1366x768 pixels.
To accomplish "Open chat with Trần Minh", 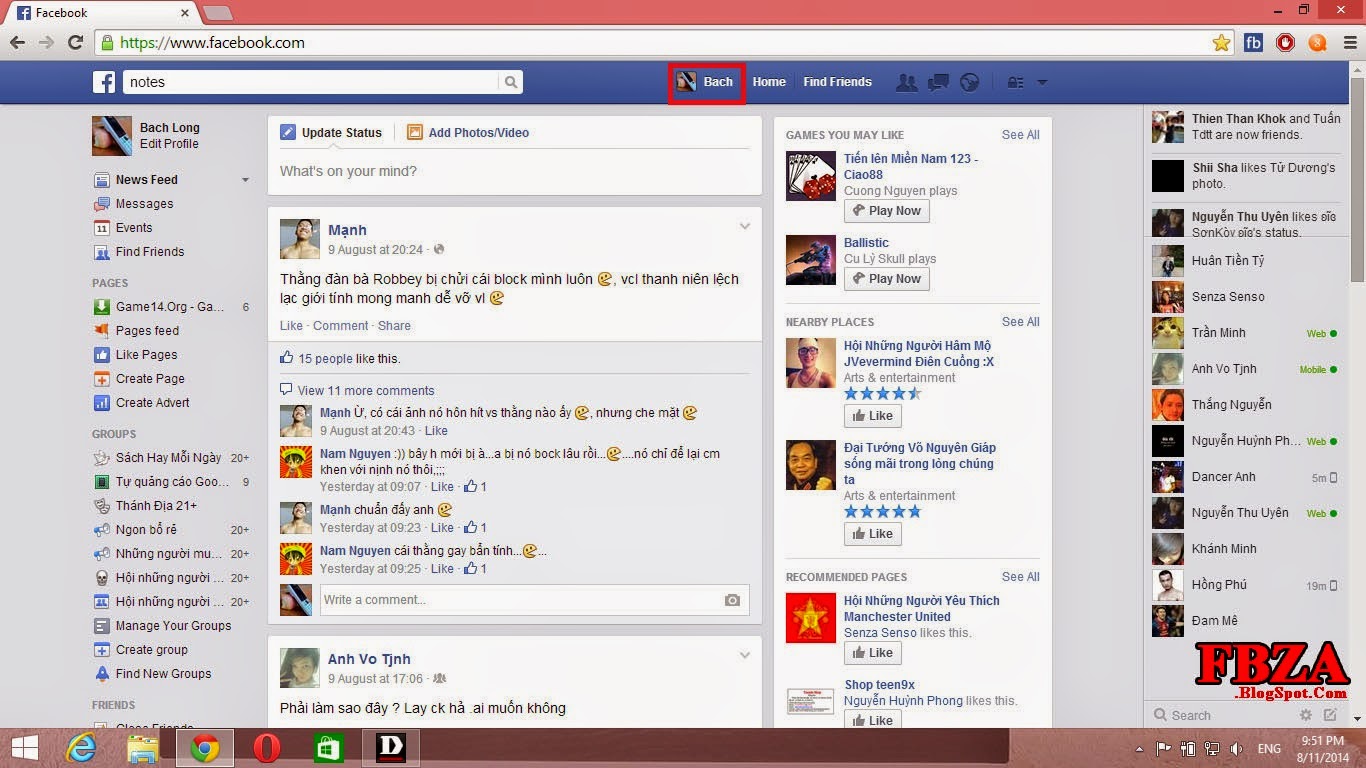I will [1246, 333].
